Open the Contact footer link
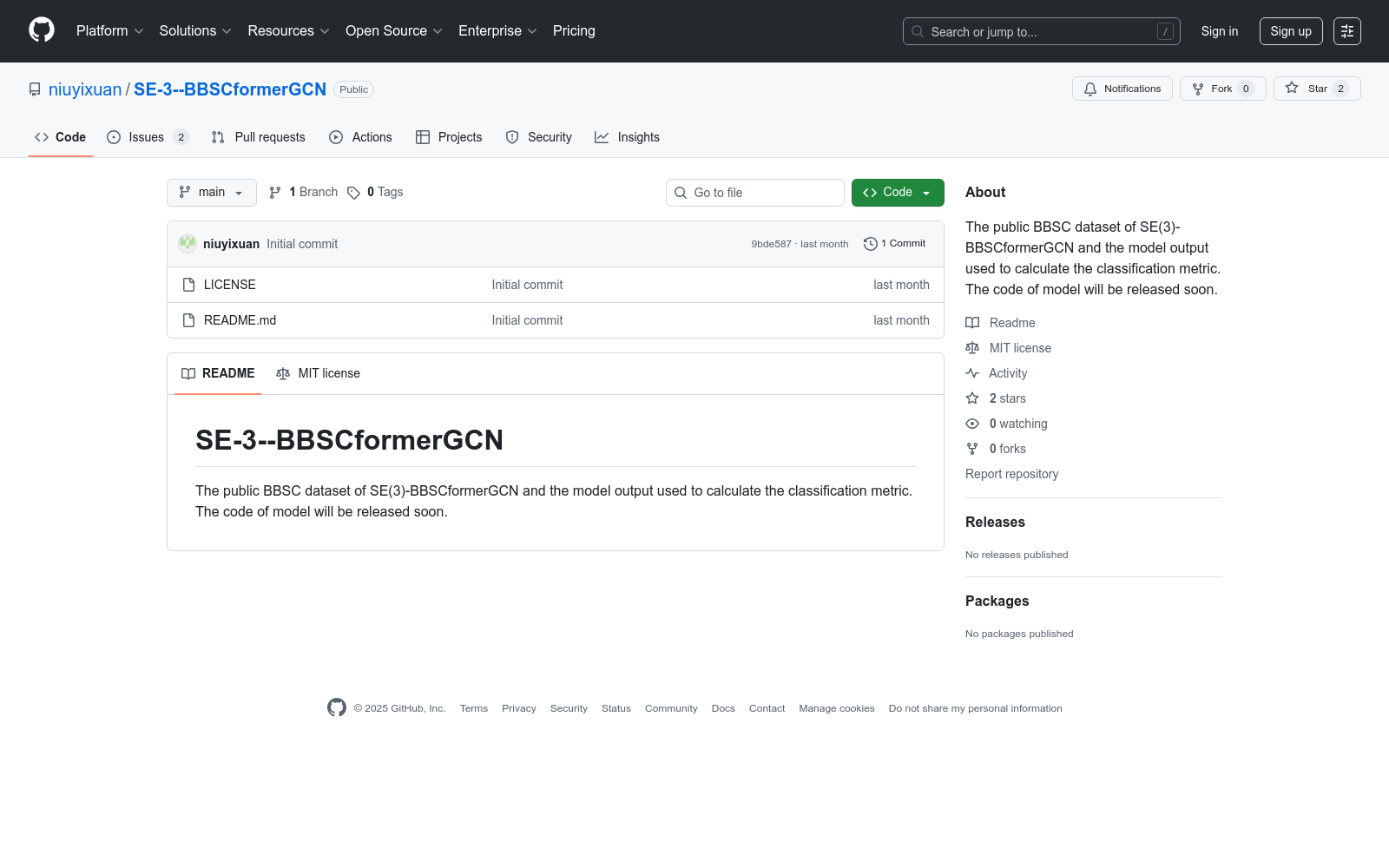Viewport: 1389px width, 868px height. tap(767, 708)
